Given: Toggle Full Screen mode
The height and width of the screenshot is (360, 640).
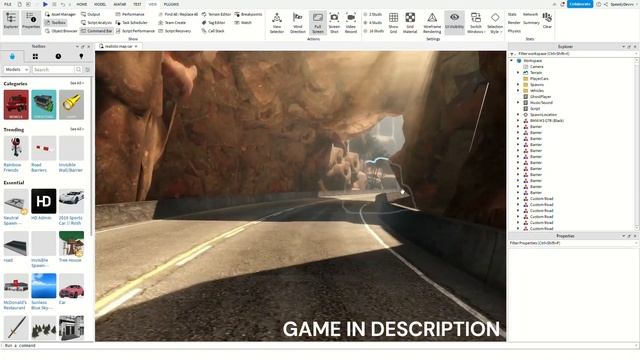Looking at the screenshot, I should click(x=318, y=23).
